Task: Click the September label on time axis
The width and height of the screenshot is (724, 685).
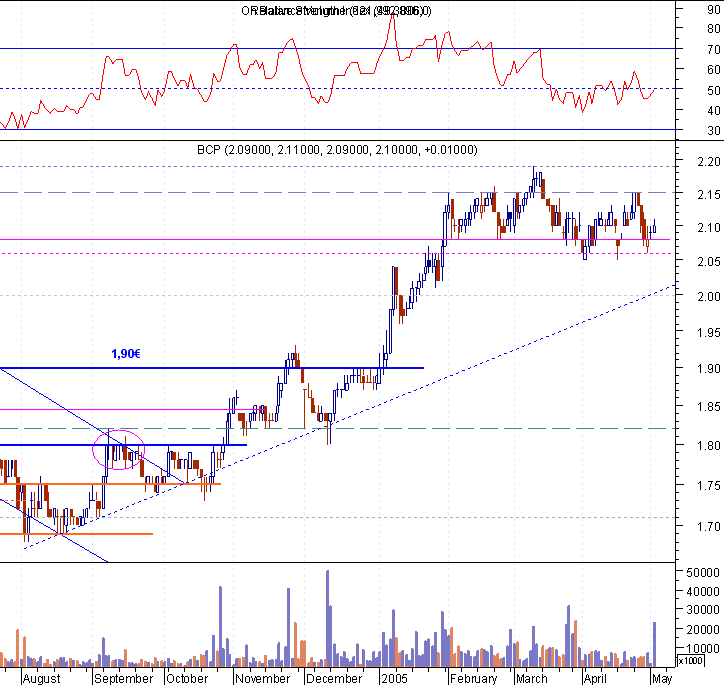Action: coord(123,679)
